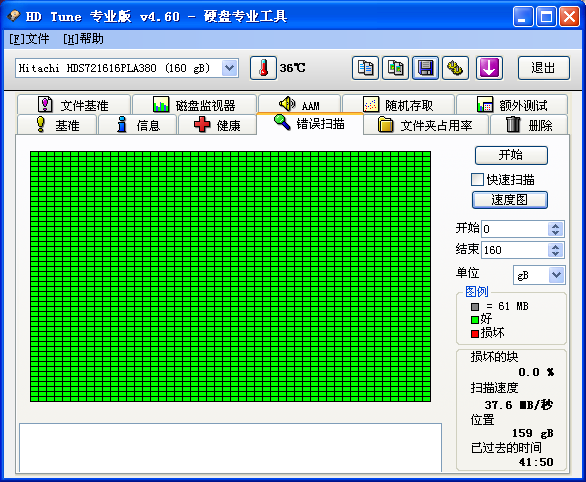586x482 pixels.
Task: Click the copy screenshot toolbar icon
Action: [395, 68]
